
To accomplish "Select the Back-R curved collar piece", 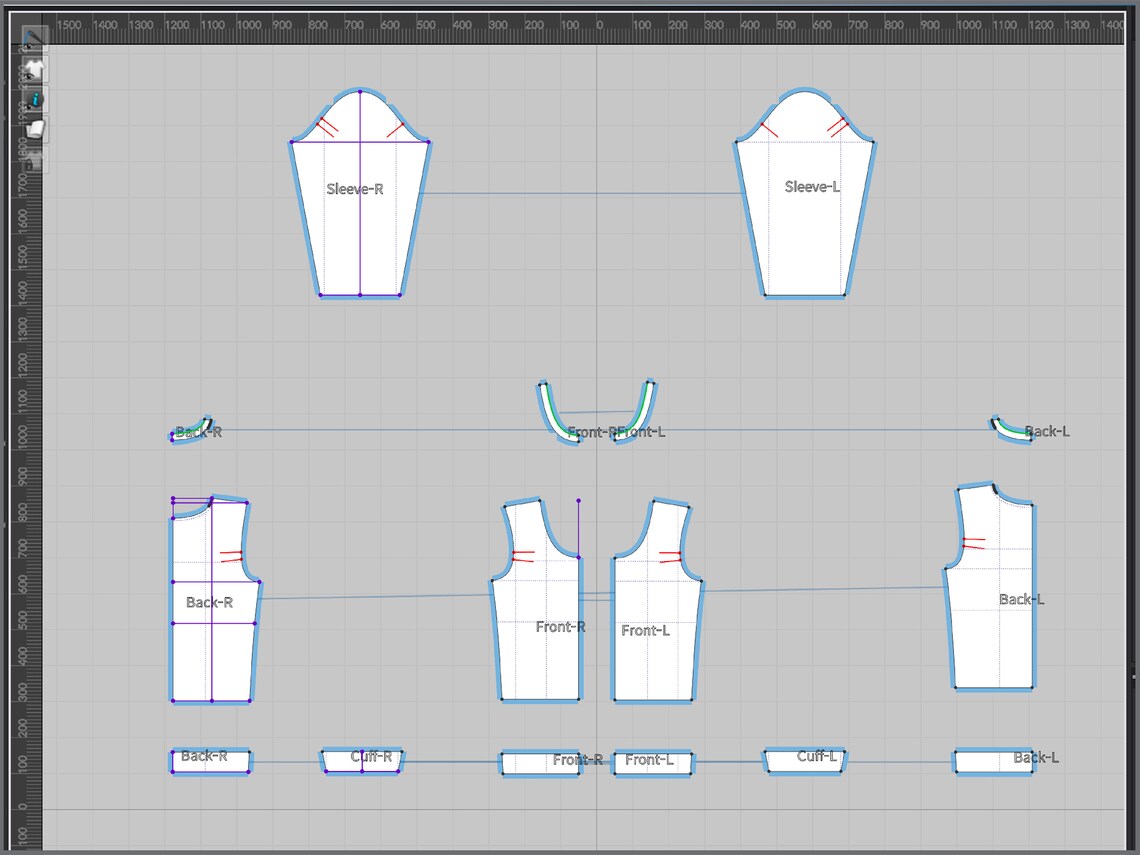I will 191,429.
